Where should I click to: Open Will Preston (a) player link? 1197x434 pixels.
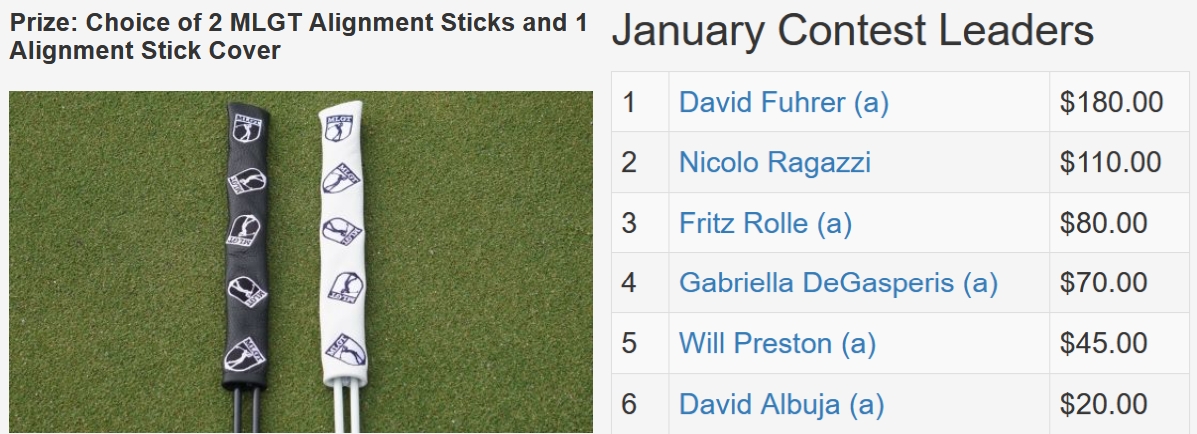(777, 343)
